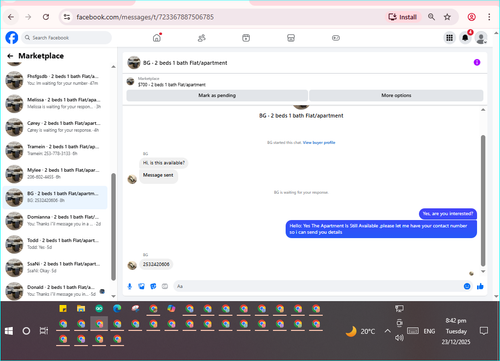Go back from Marketplace list arrow
500x361 pixels.
[10, 56]
